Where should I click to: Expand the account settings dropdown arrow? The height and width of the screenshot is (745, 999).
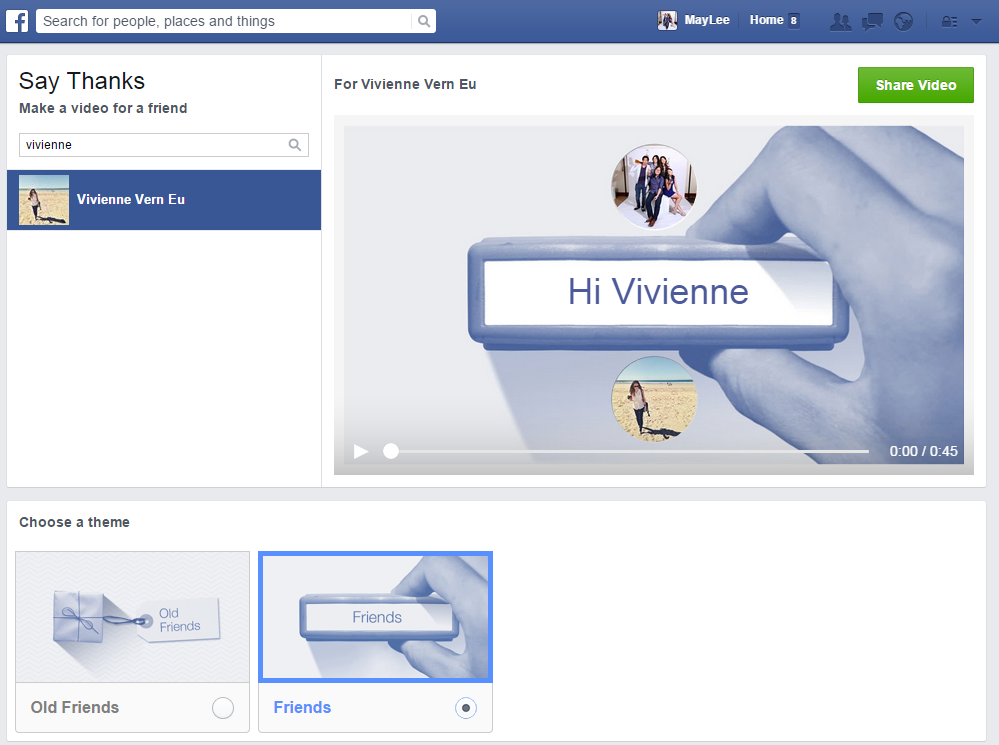click(x=976, y=21)
